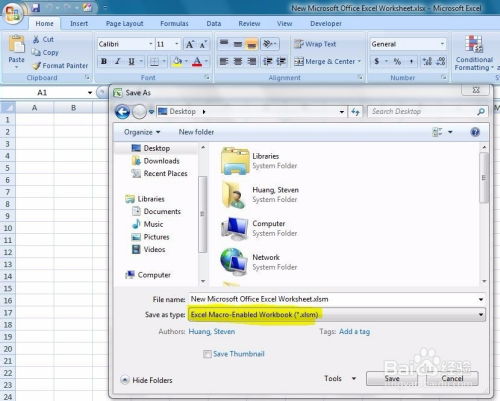Screen dimensions: 500x401
Task: Toggle the Bottom Align button
Action: pyautogui.click(x=251, y=44)
